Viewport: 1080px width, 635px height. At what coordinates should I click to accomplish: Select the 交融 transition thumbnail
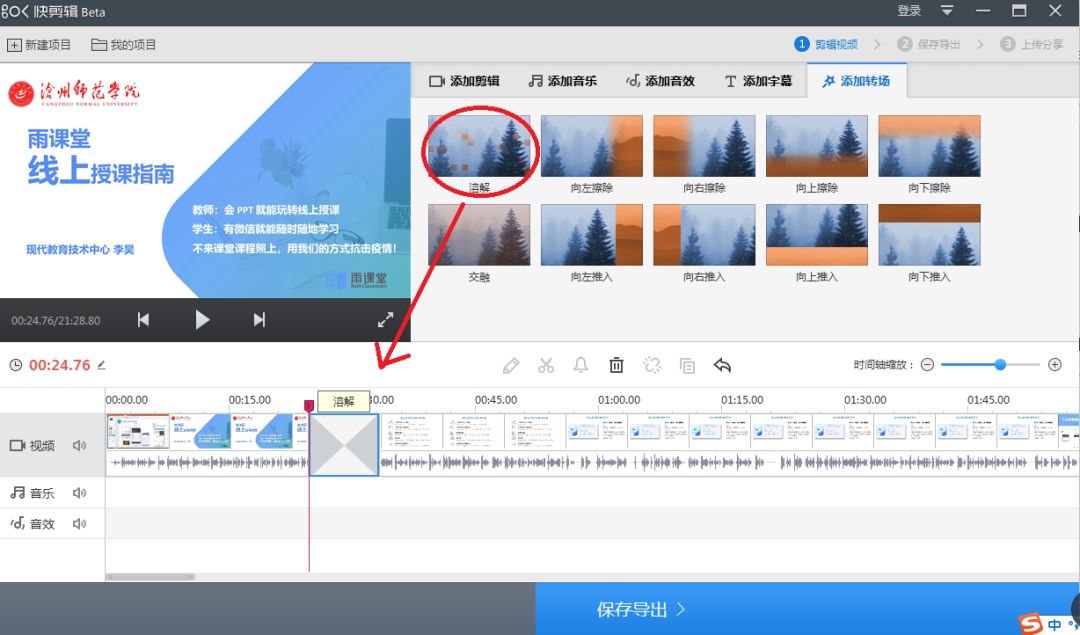pyautogui.click(x=479, y=235)
